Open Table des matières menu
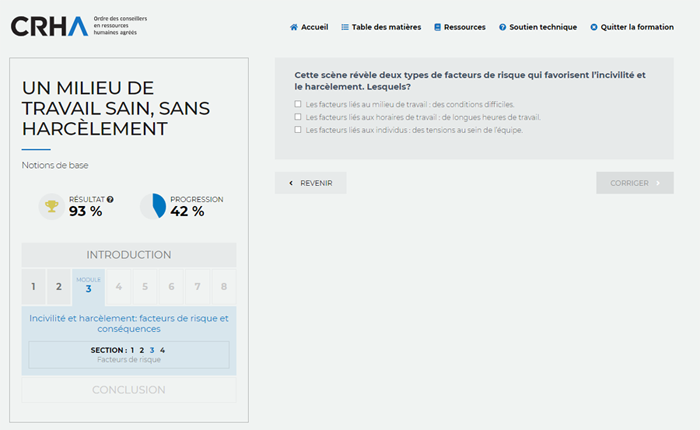This screenshot has width=700, height=430. 381,27
